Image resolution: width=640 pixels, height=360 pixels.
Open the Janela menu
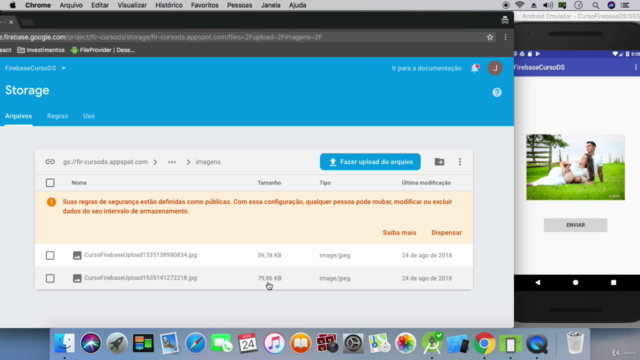point(270,5)
